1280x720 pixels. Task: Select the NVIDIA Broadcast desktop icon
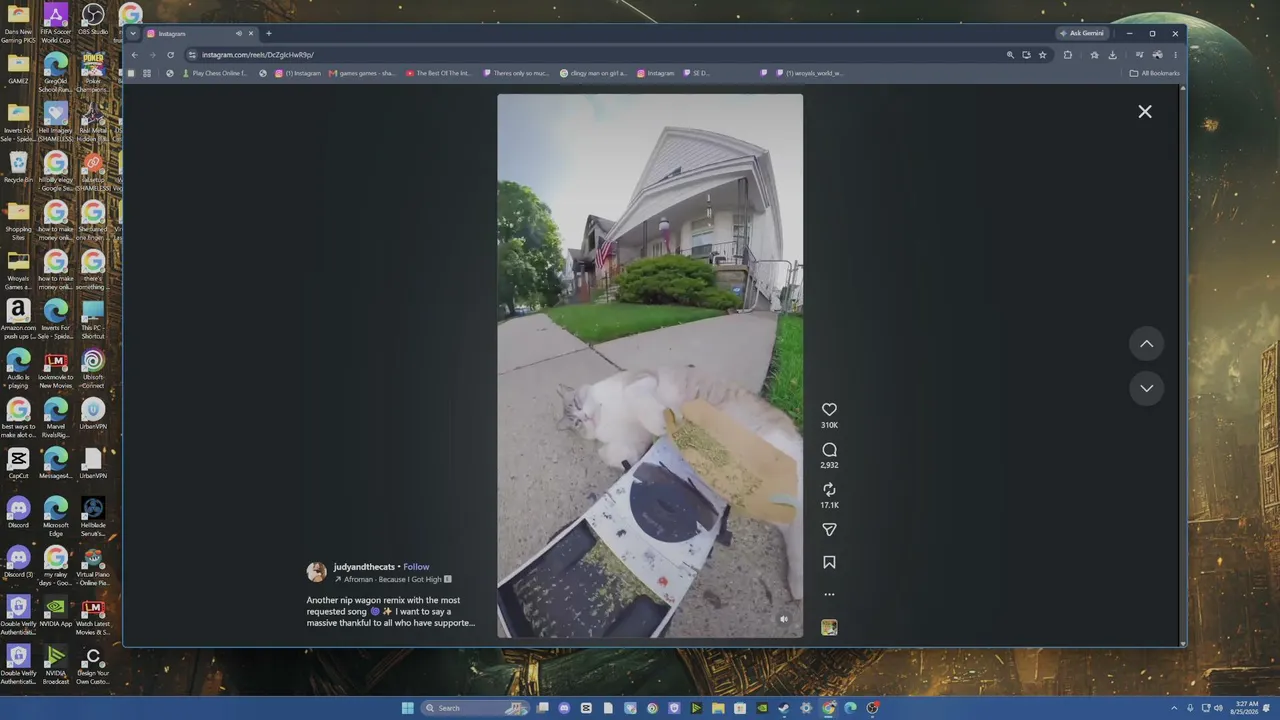(56, 666)
